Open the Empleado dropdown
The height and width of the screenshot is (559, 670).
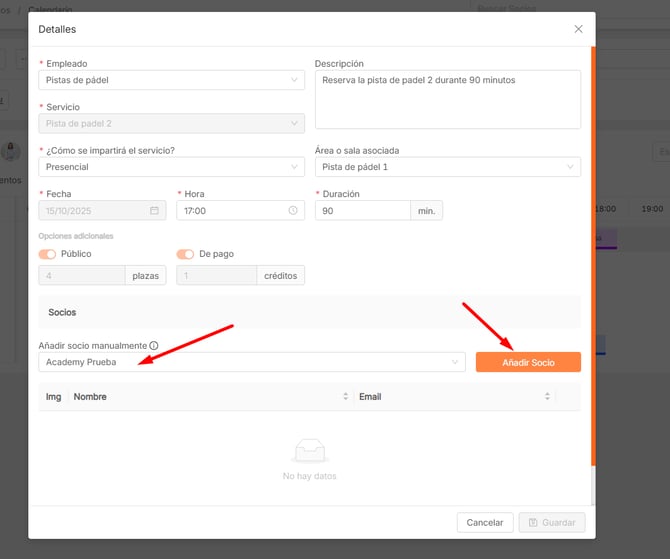click(x=171, y=80)
